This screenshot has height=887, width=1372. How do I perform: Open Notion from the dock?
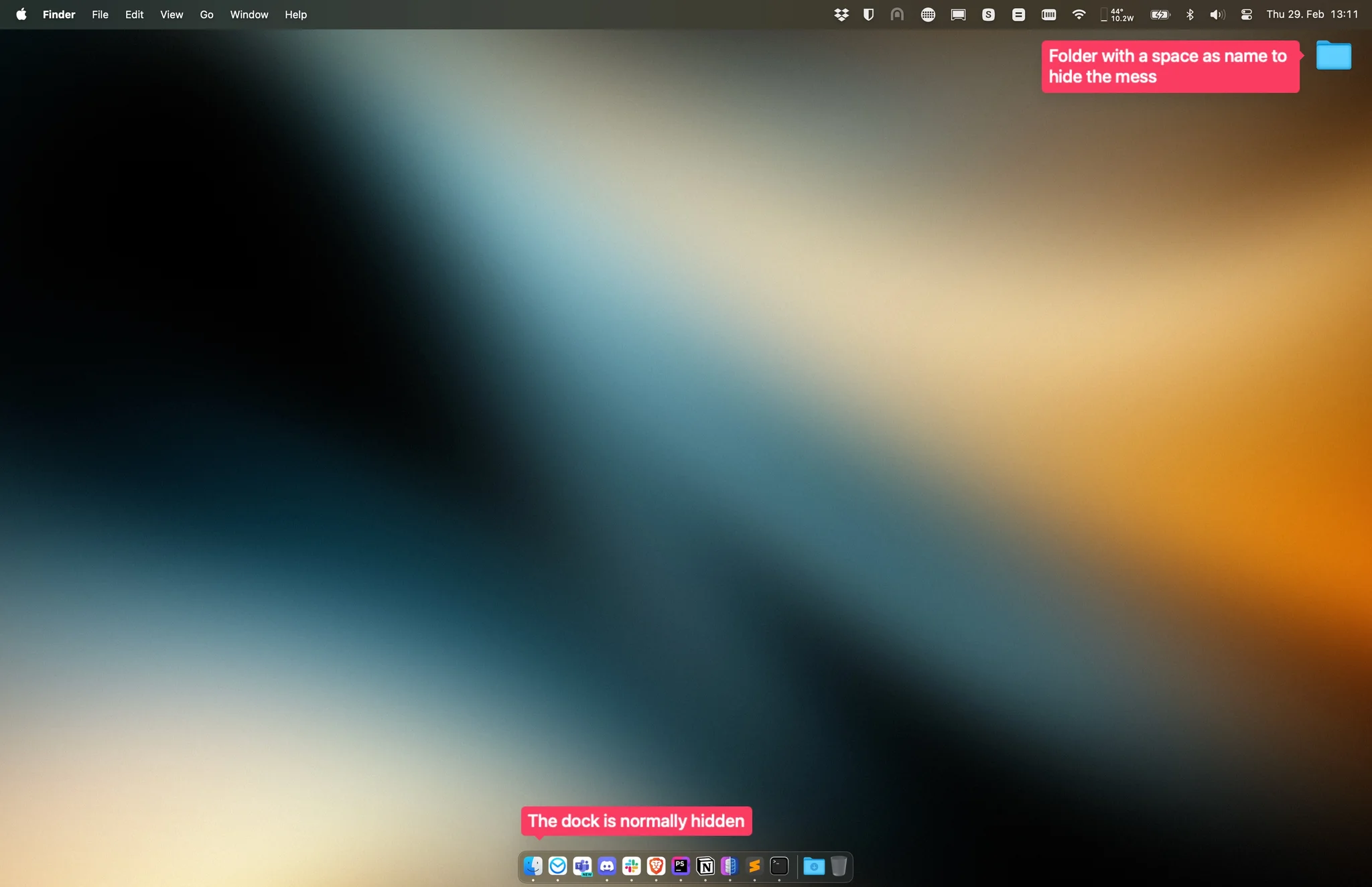tap(705, 866)
